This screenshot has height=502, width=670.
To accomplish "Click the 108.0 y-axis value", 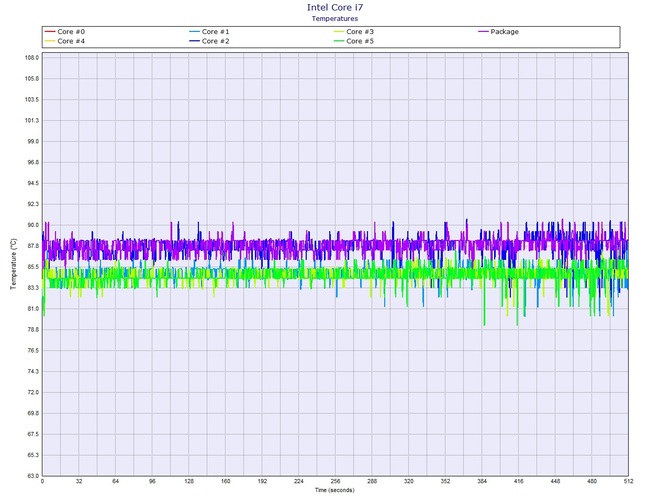I will click(32, 58).
